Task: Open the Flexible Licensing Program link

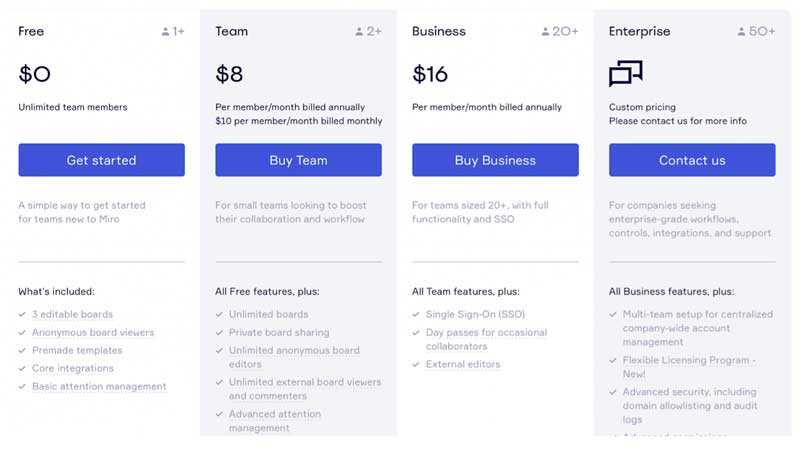Action: click(x=689, y=367)
